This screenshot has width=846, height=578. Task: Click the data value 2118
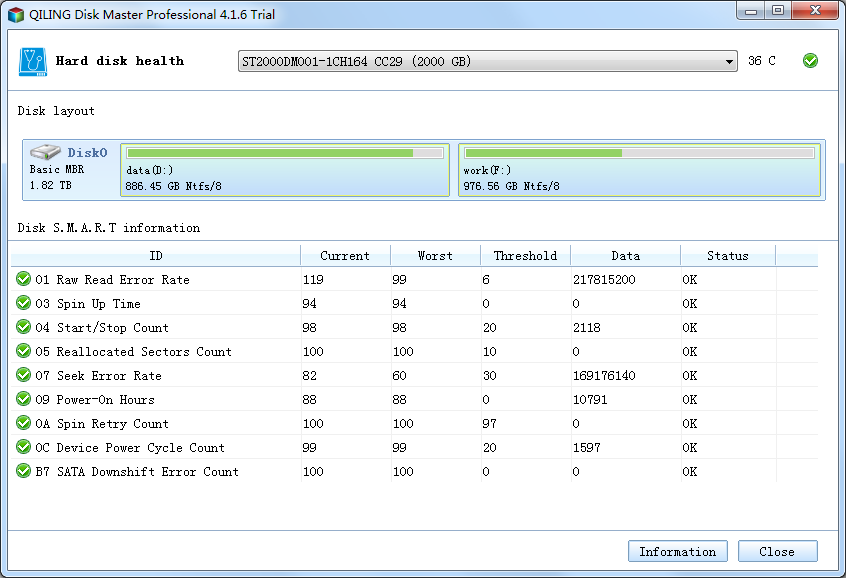tap(586, 328)
